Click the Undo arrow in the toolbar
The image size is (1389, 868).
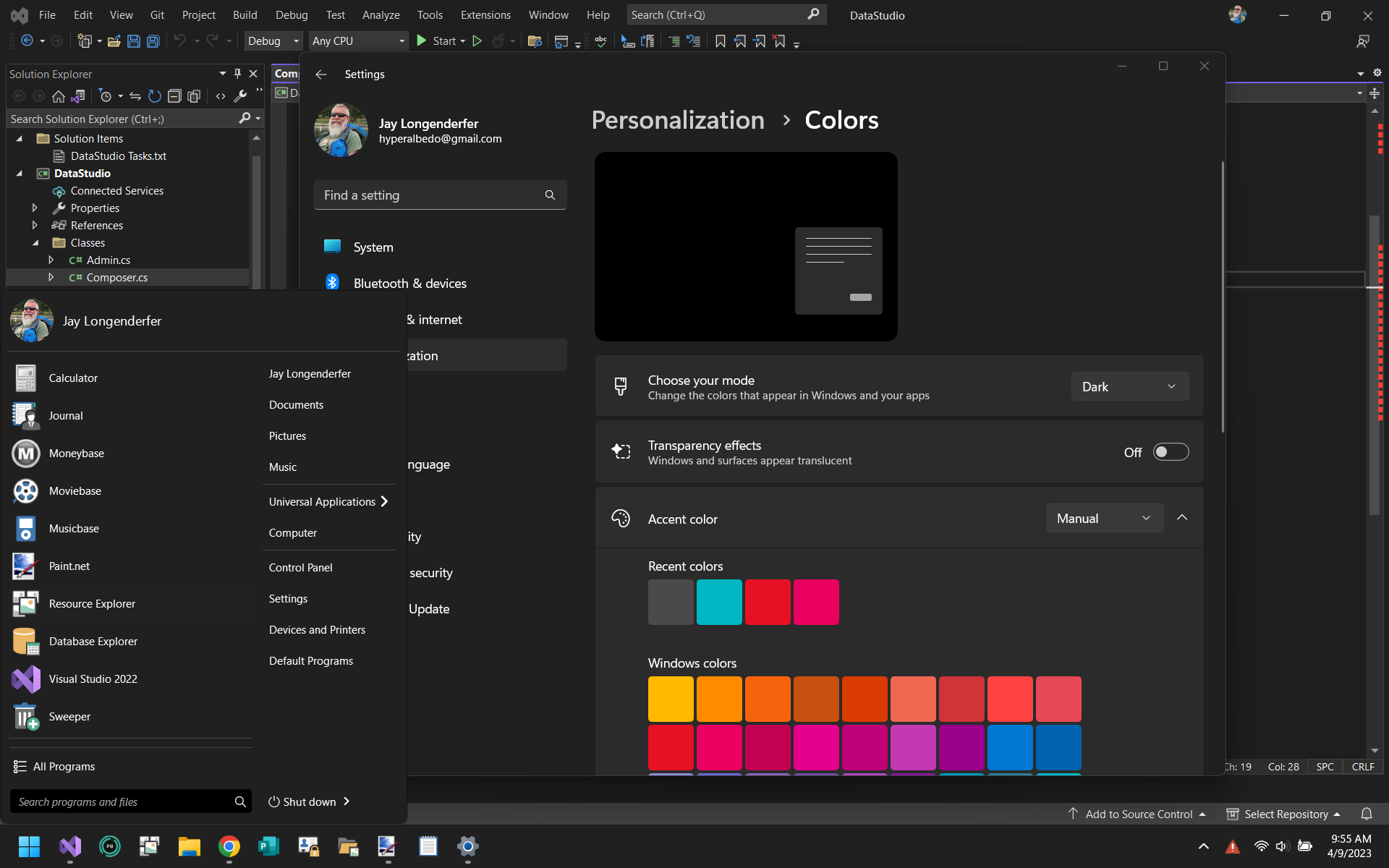179,41
